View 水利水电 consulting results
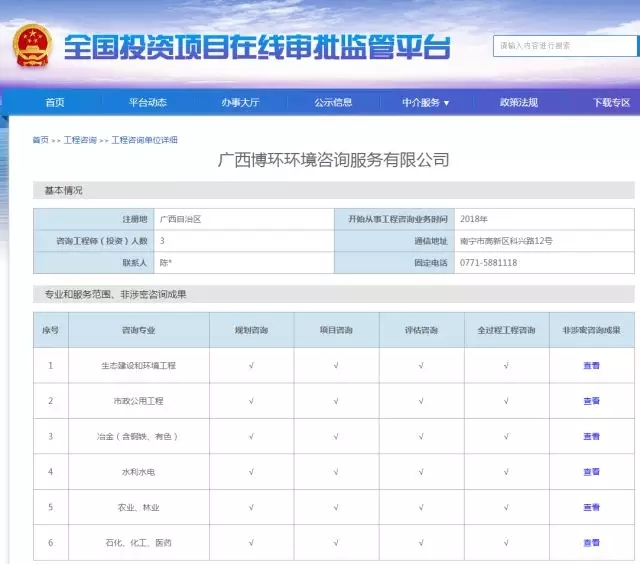This screenshot has height=564, width=640. (591, 472)
